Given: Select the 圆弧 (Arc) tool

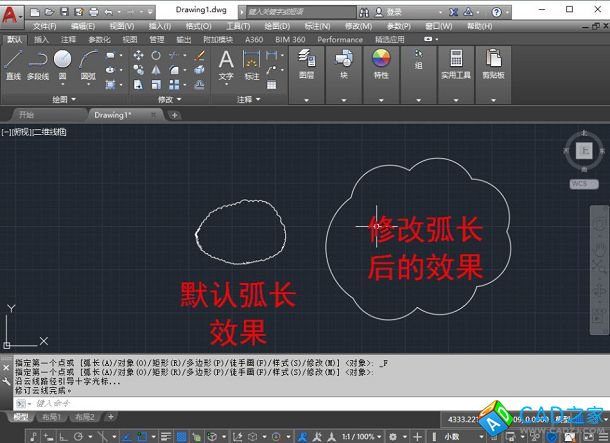Looking at the screenshot, I should coord(88,62).
